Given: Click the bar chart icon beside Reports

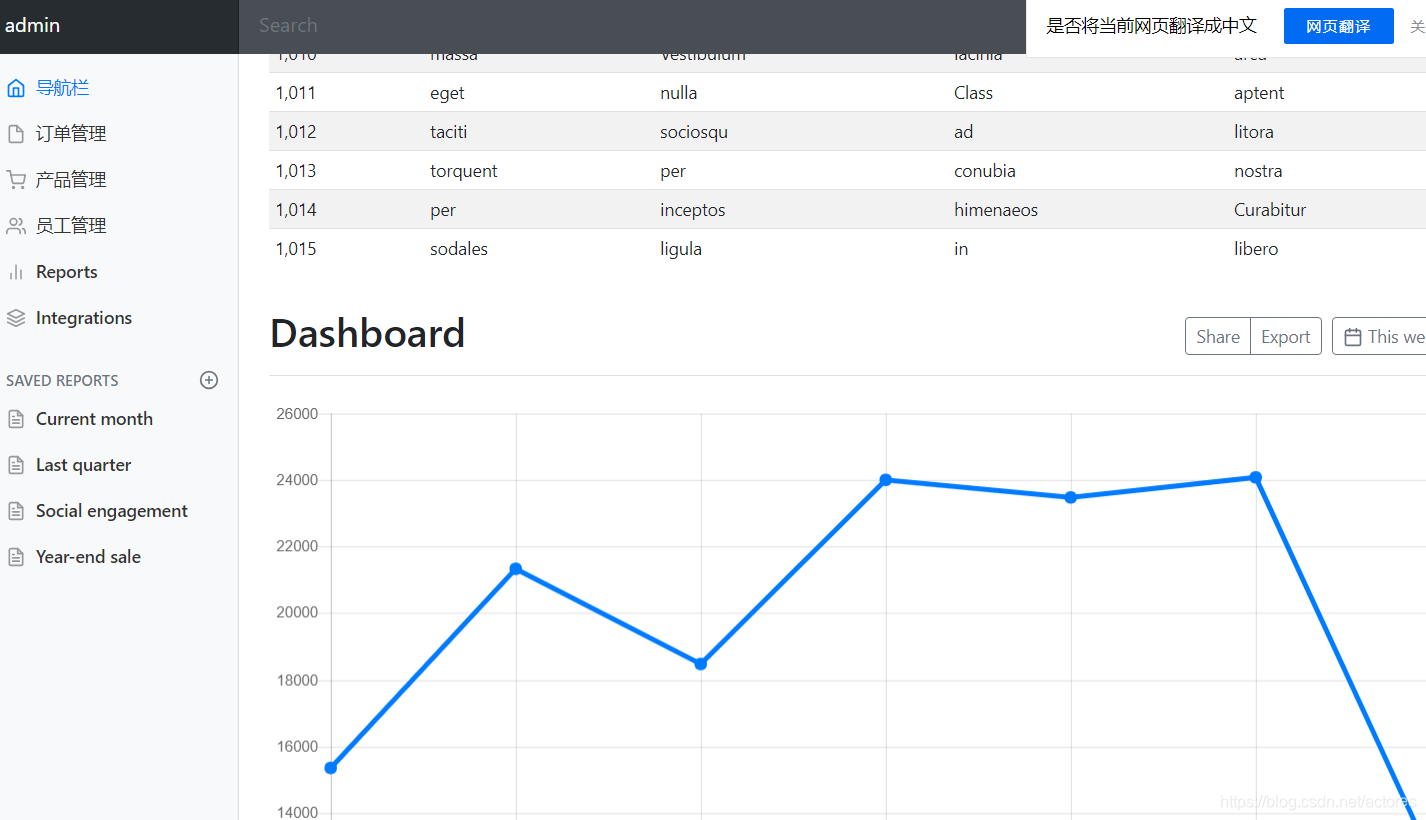Looking at the screenshot, I should tap(15, 272).
